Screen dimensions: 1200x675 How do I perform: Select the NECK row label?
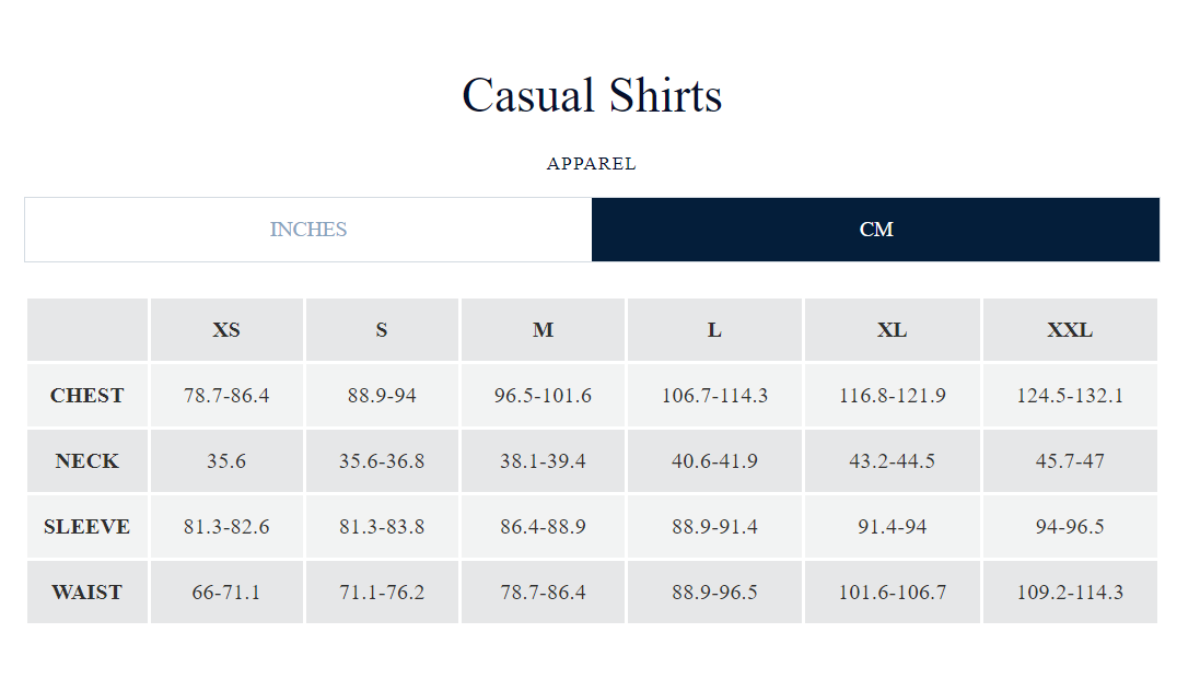click(87, 460)
